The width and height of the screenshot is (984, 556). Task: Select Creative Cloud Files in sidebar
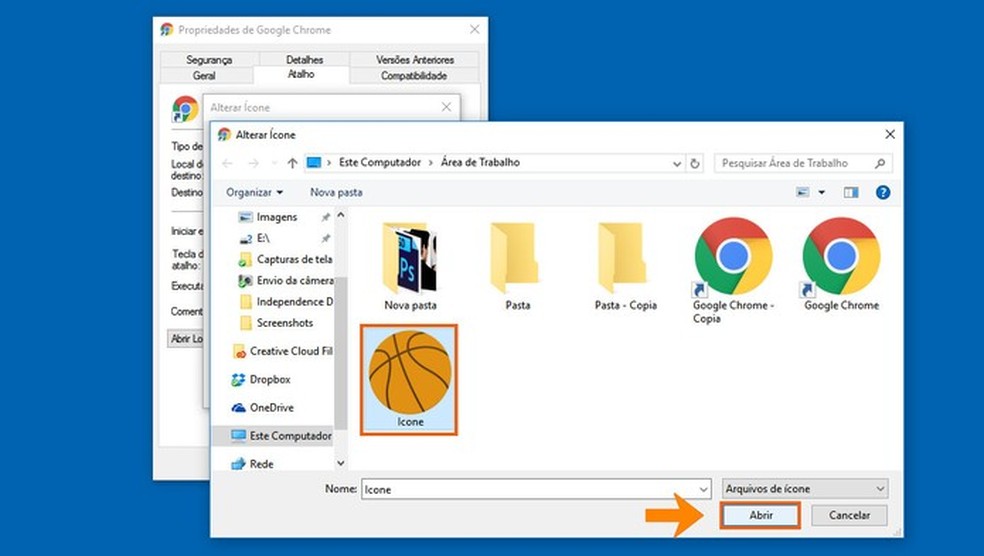(282, 351)
